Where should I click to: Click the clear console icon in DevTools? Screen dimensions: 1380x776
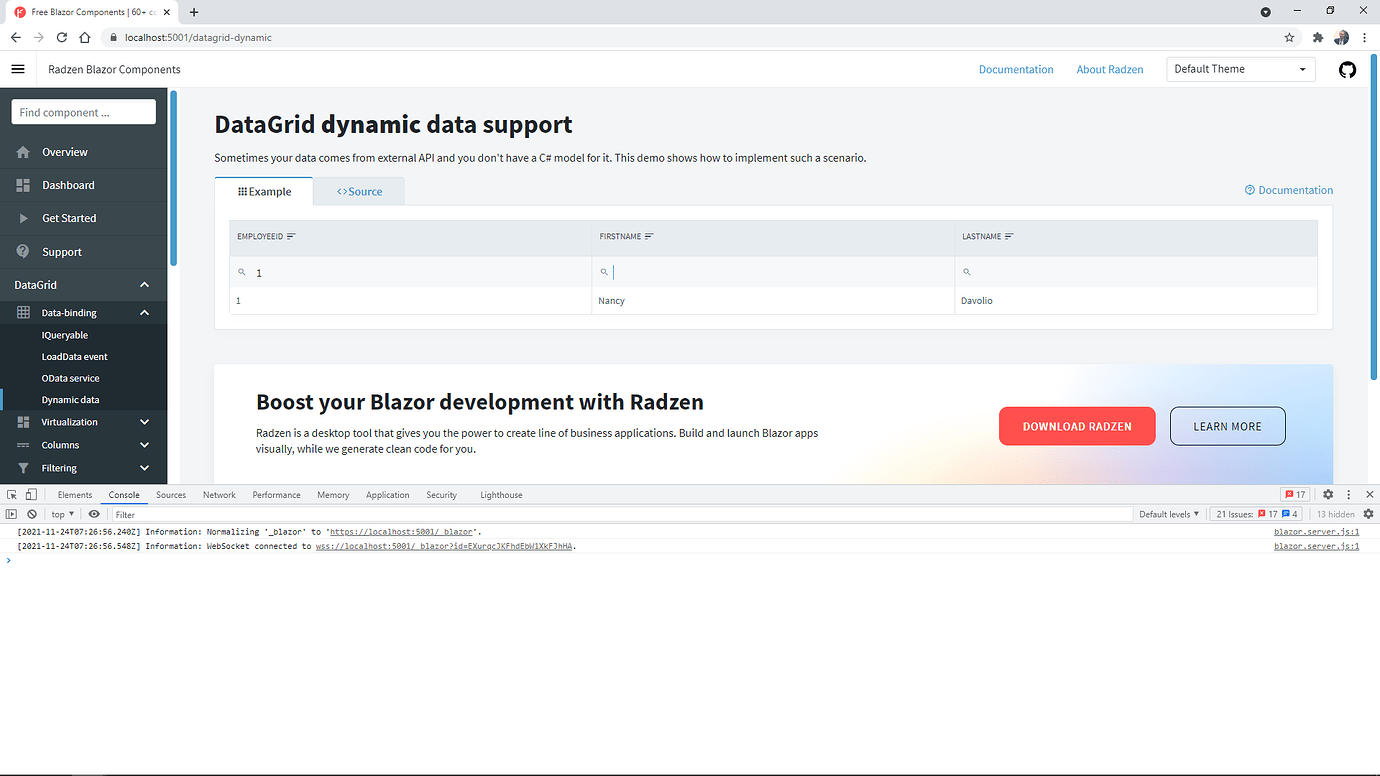31,513
